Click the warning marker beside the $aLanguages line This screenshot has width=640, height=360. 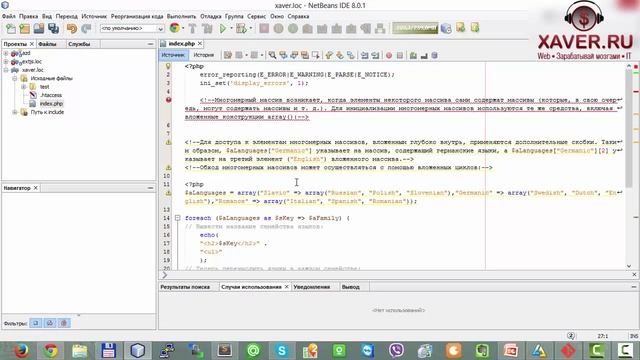pyautogui.click(x=168, y=193)
